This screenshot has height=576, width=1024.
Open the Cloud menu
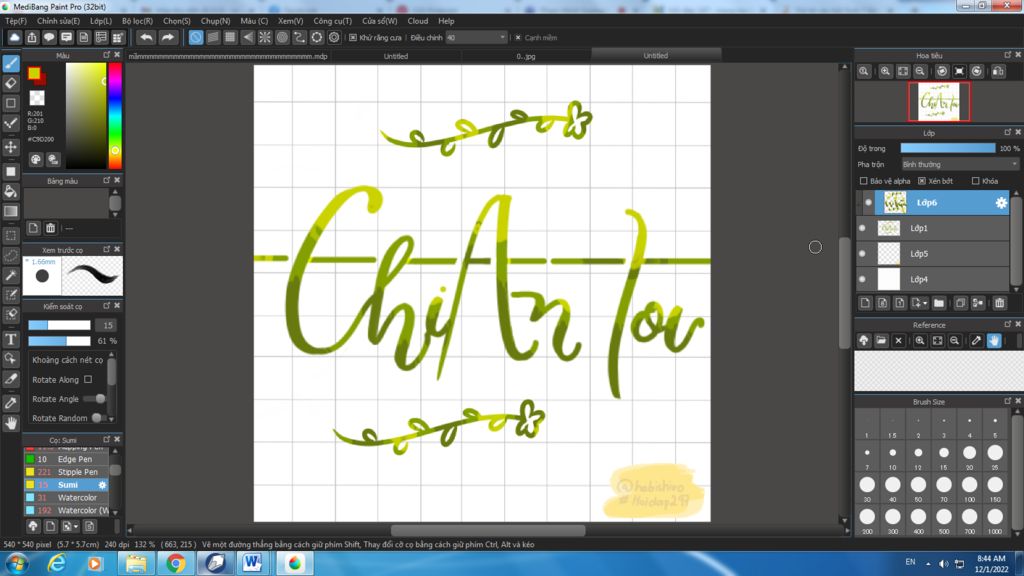click(417, 21)
